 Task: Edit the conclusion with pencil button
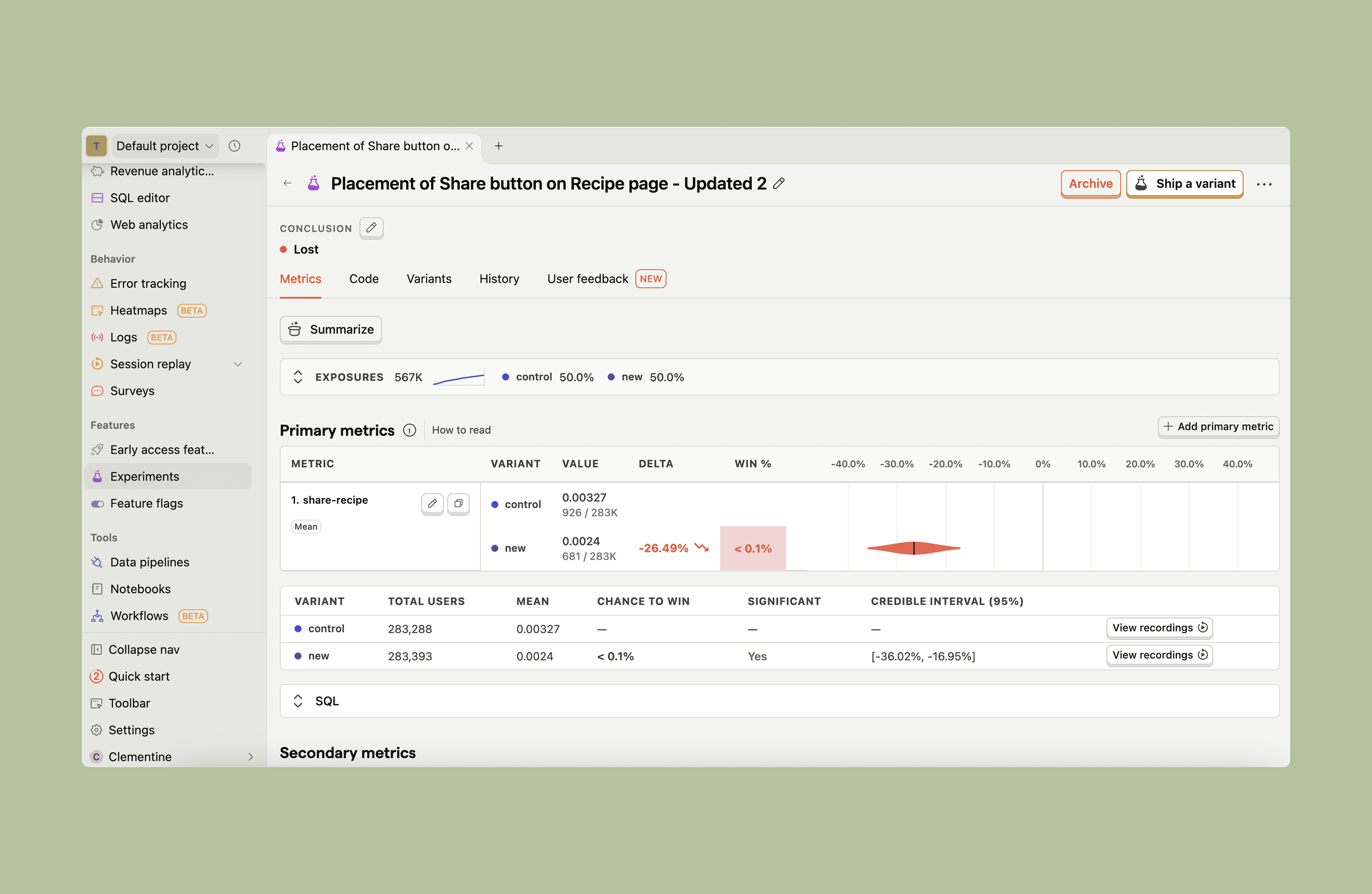371,228
